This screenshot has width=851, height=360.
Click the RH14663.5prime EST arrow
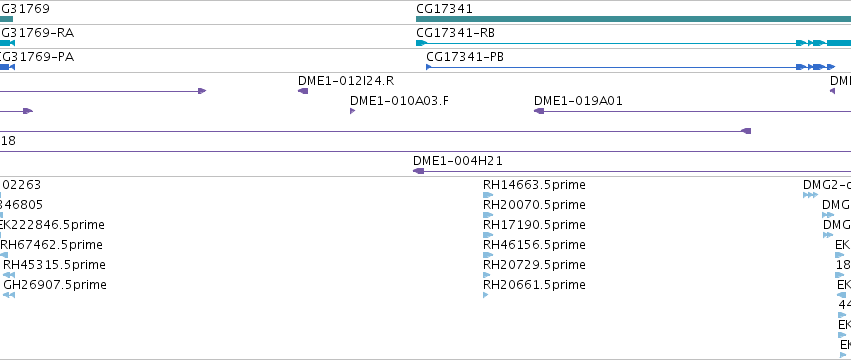(488, 195)
